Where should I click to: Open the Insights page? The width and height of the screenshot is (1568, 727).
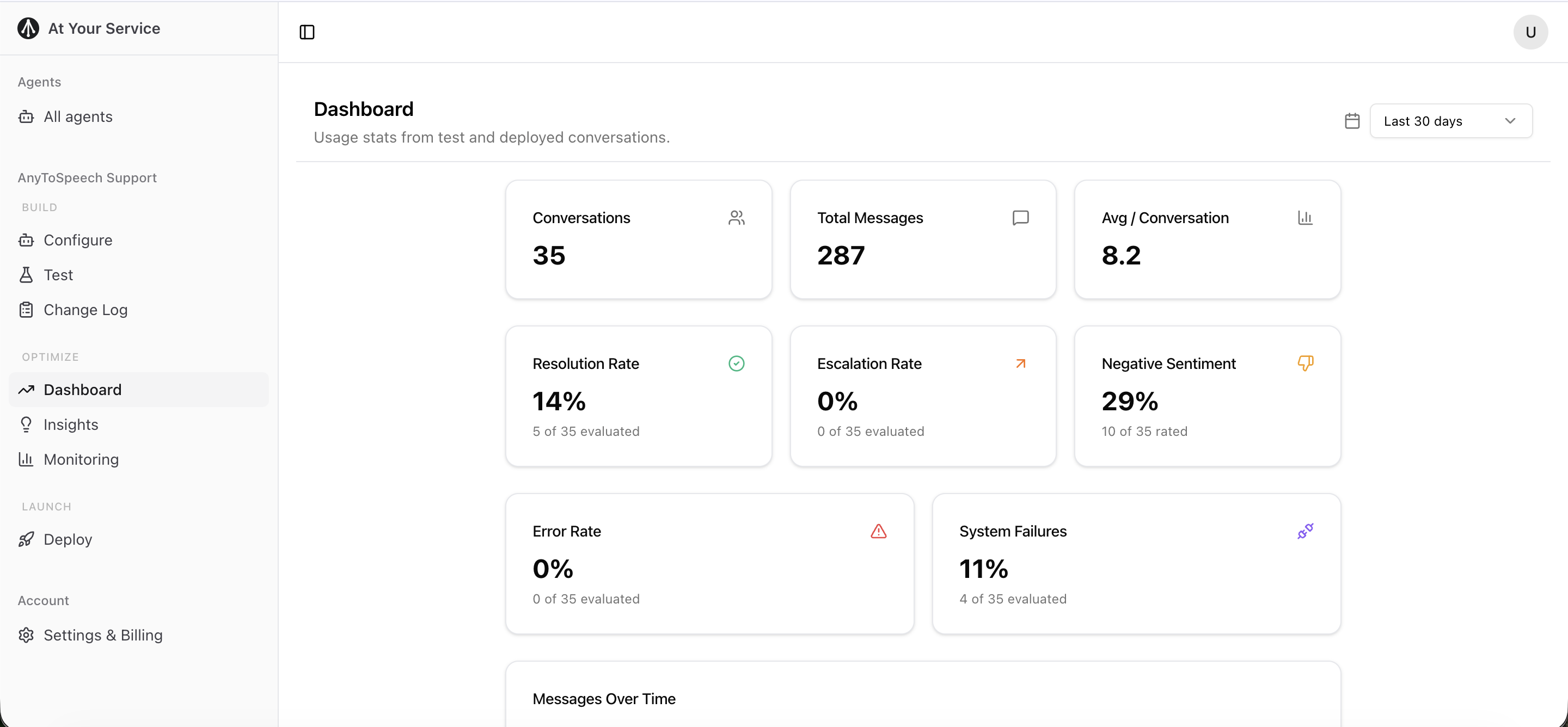click(71, 424)
